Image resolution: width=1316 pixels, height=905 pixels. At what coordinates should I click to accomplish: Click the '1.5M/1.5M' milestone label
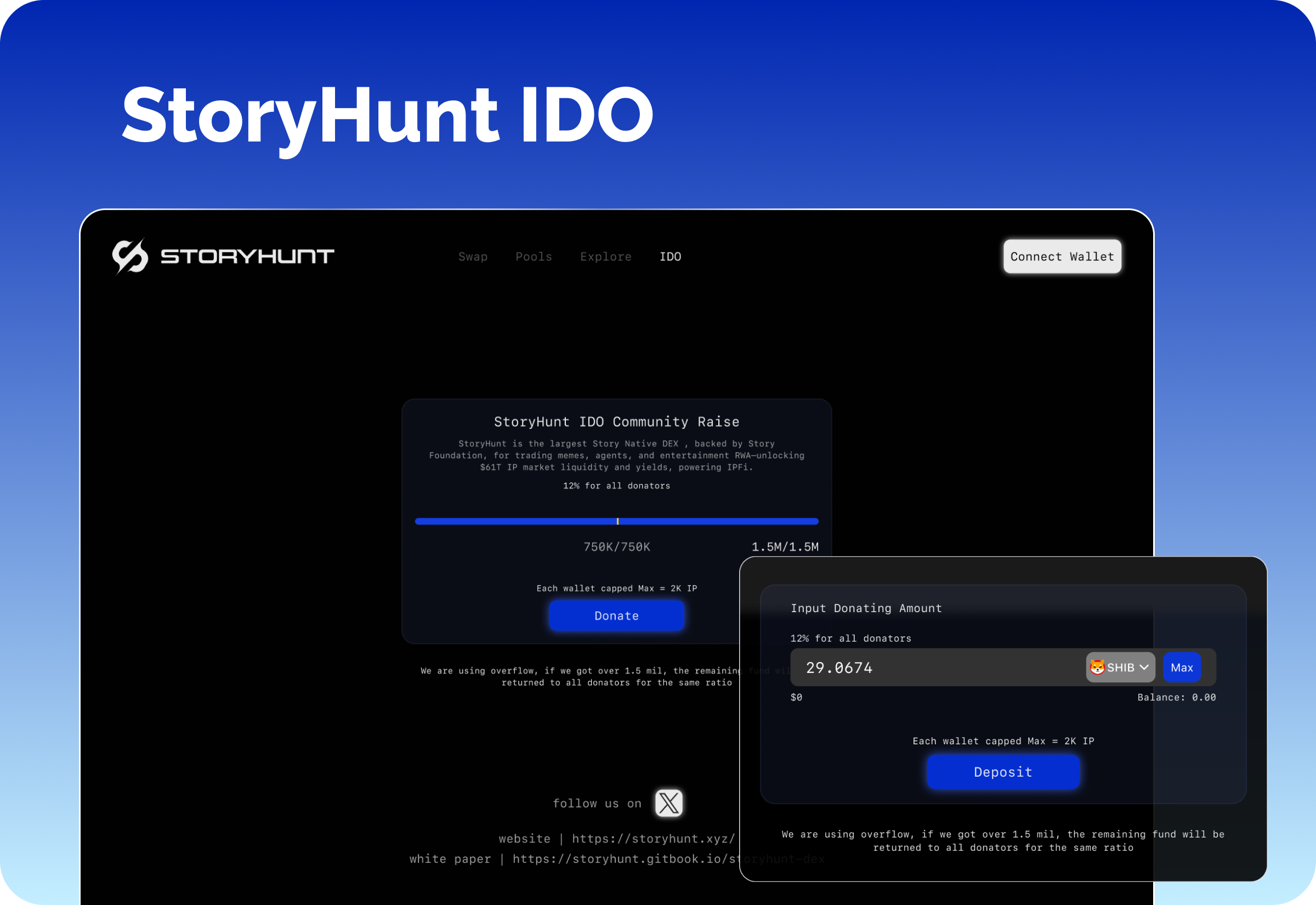pos(785,547)
